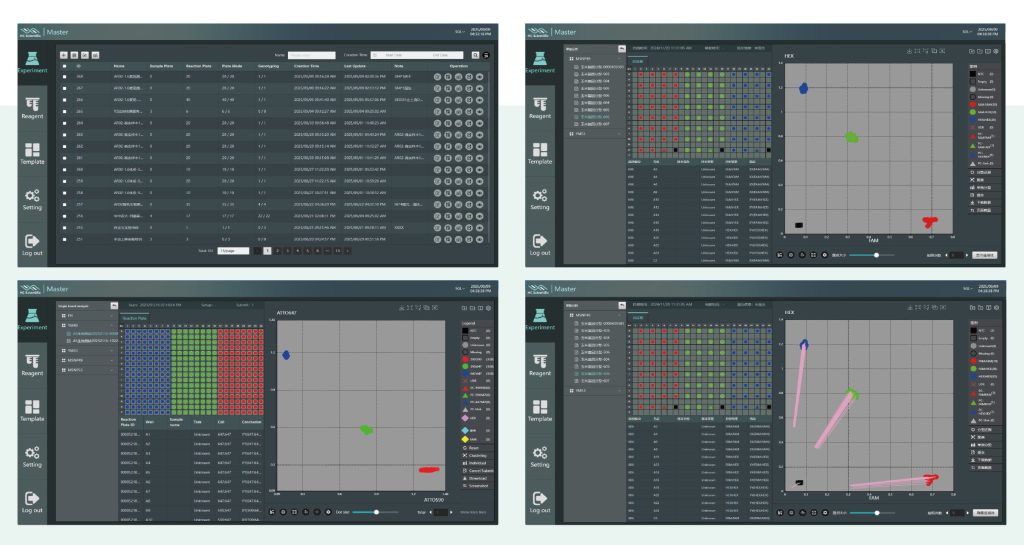Tick the header select-all checkbox in experiment table
1024x545 pixels.
[x=65, y=65]
